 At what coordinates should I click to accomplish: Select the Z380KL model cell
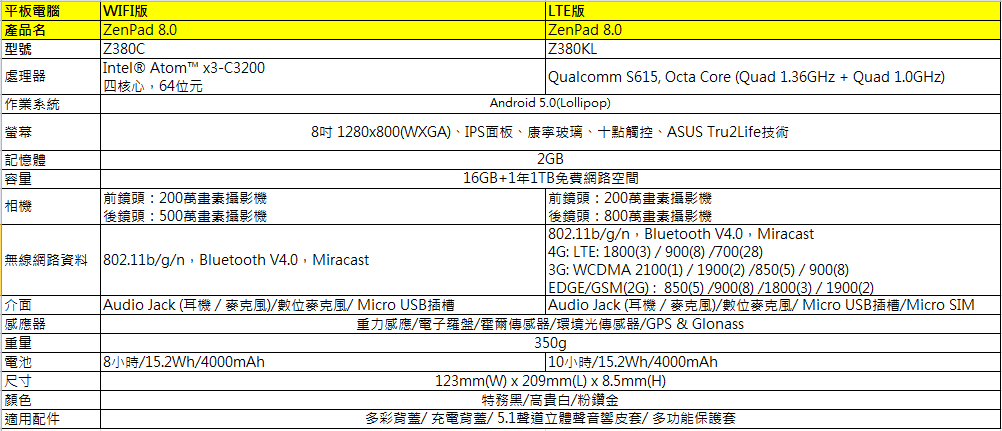coord(772,49)
